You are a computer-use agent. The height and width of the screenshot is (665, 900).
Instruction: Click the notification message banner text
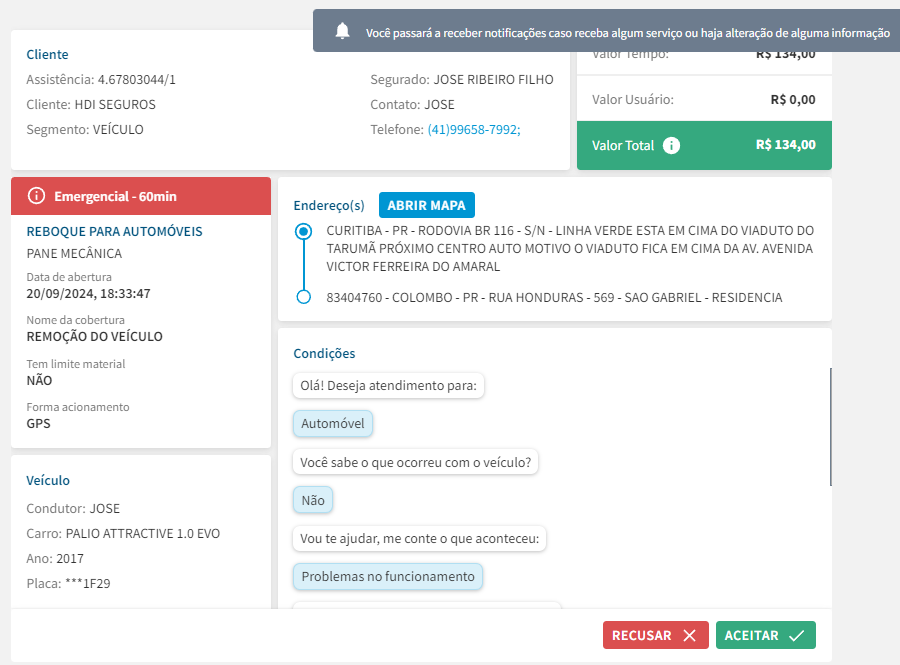pos(628,33)
